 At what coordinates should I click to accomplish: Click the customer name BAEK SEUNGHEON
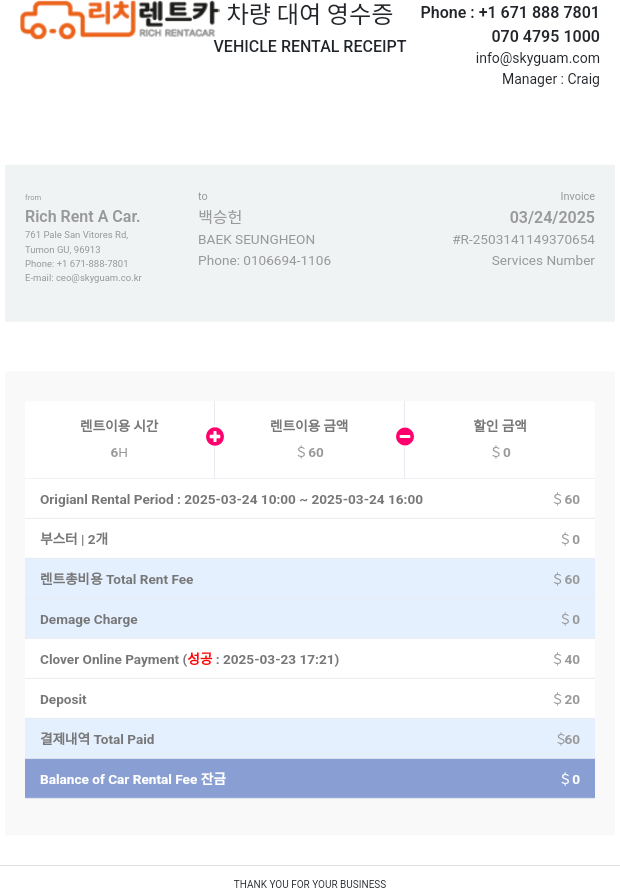coord(256,240)
